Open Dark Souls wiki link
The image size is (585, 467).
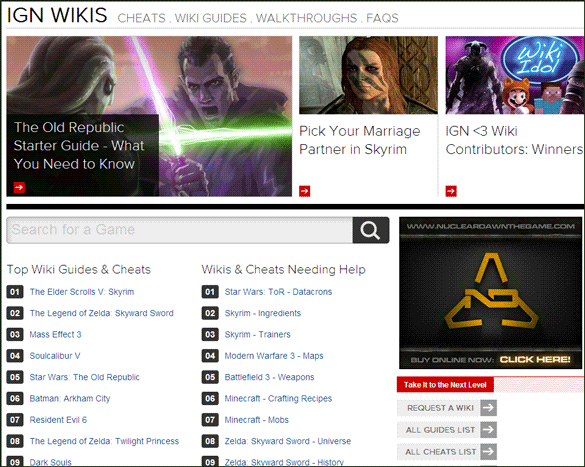point(50,462)
